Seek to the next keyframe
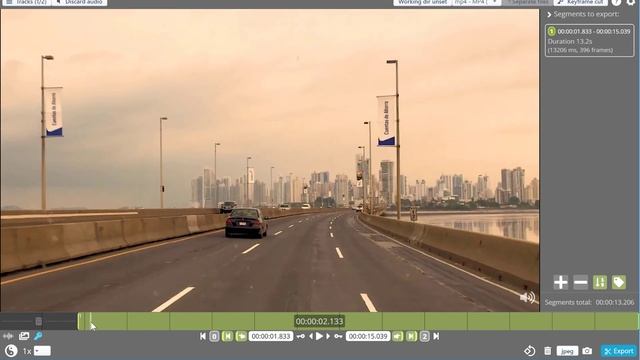The image size is (640, 360). coord(338,336)
